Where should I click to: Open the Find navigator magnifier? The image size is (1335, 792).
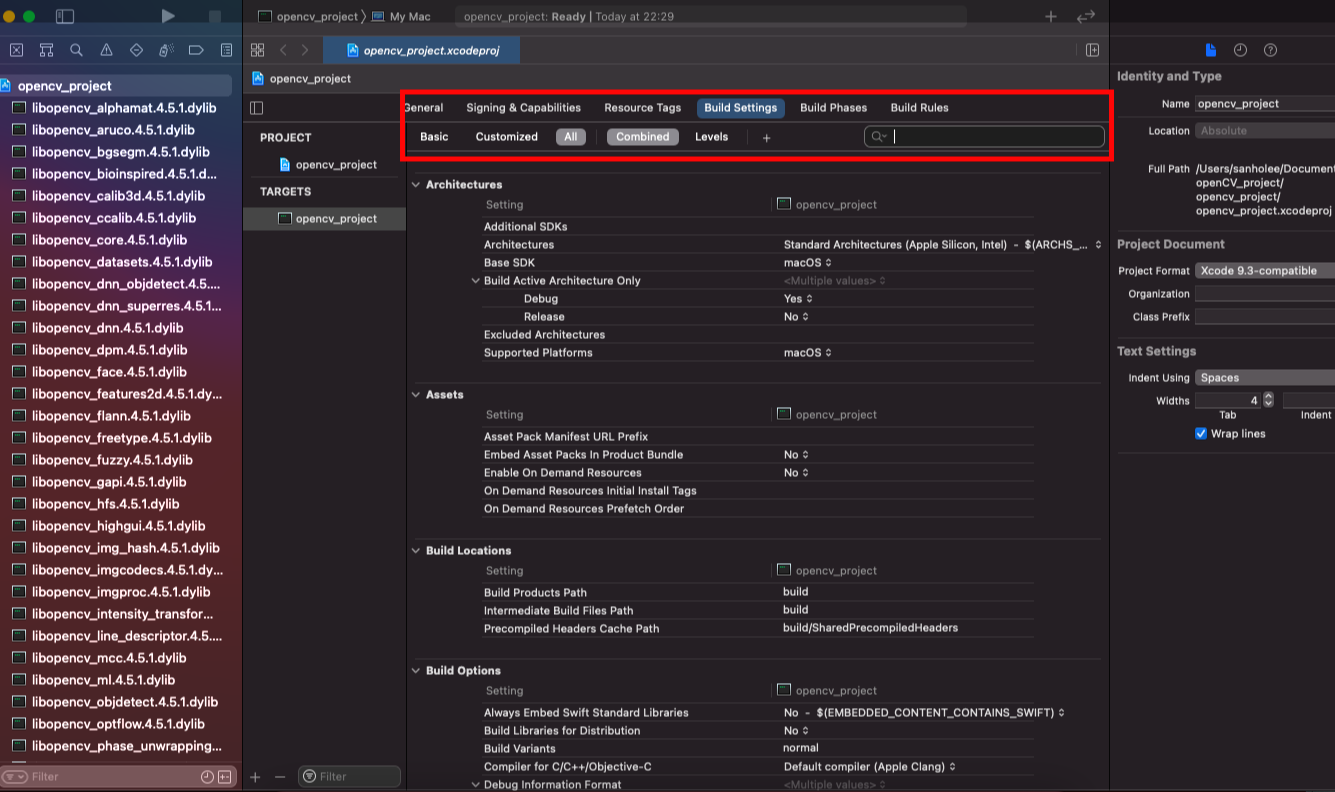point(76,50)
